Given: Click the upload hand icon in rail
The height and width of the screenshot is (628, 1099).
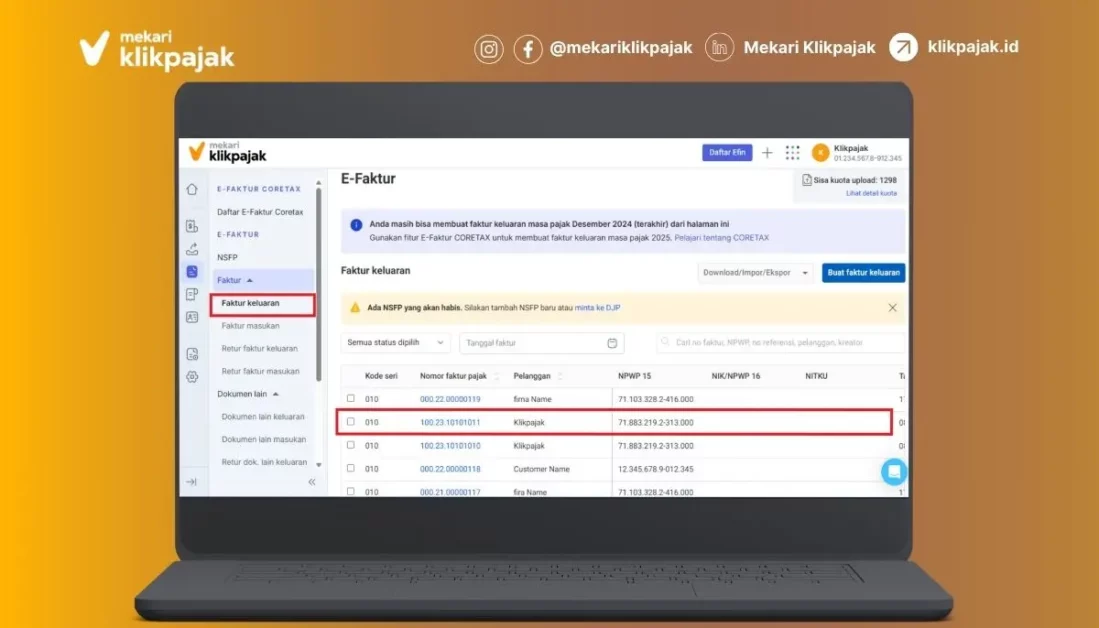Looking at the screenshot, I should [x=192, y=249].
